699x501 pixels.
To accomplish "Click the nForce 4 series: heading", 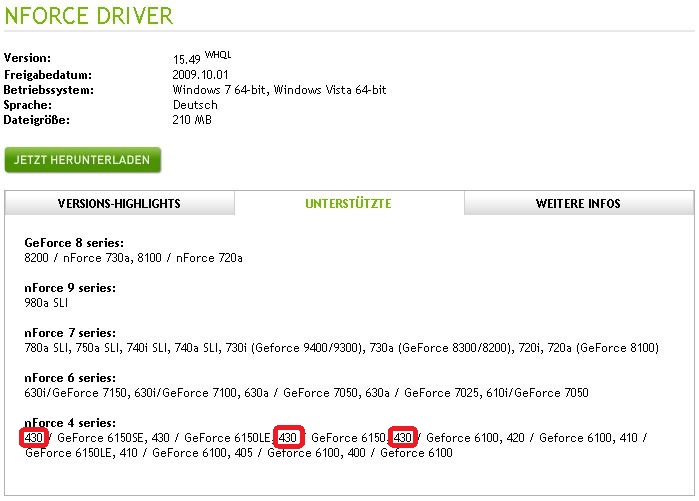I will 70,423.
